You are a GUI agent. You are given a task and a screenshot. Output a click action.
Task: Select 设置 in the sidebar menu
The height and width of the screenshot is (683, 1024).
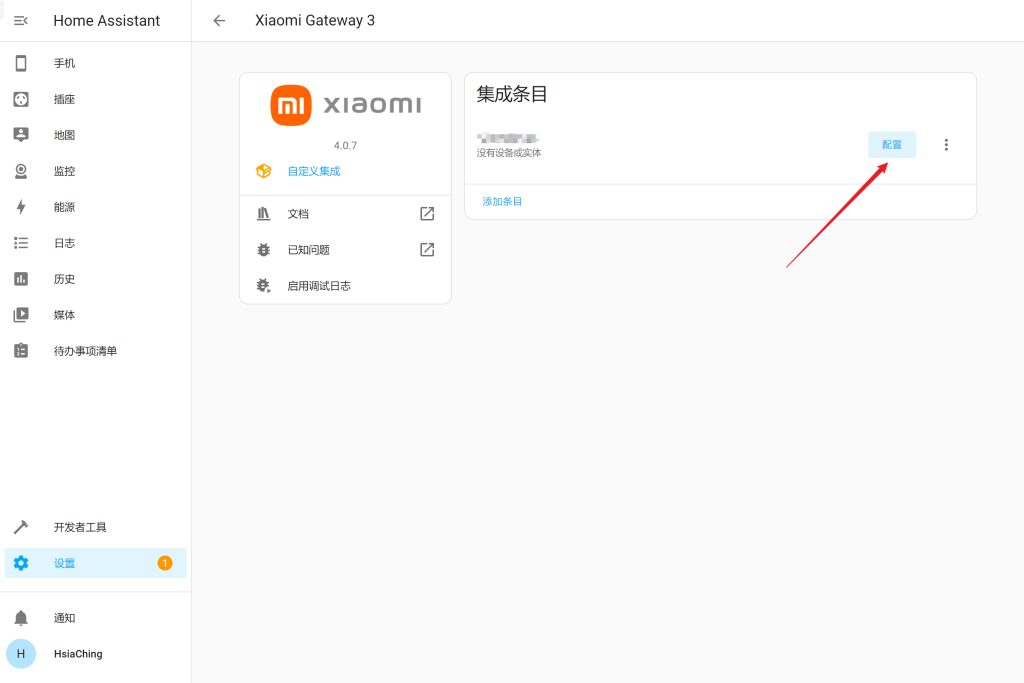tap(96, 563)
